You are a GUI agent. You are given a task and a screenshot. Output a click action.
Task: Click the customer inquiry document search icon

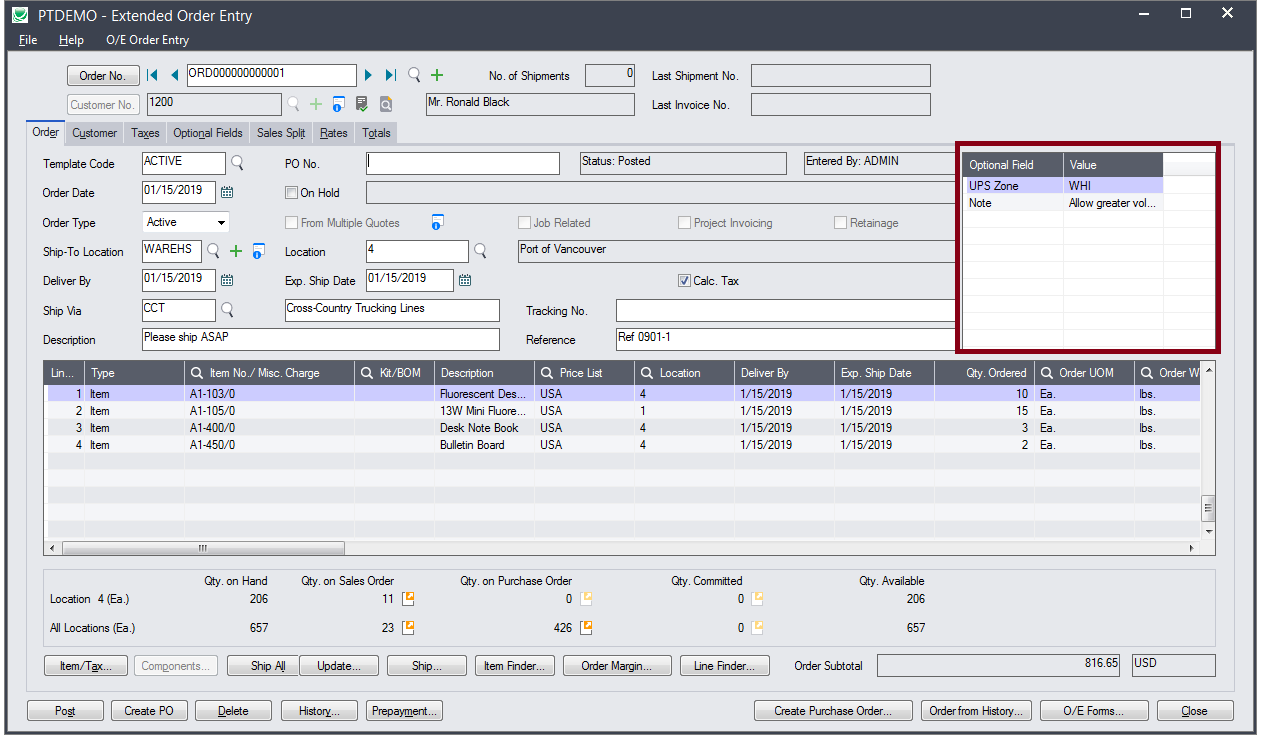tap(385, 104)
